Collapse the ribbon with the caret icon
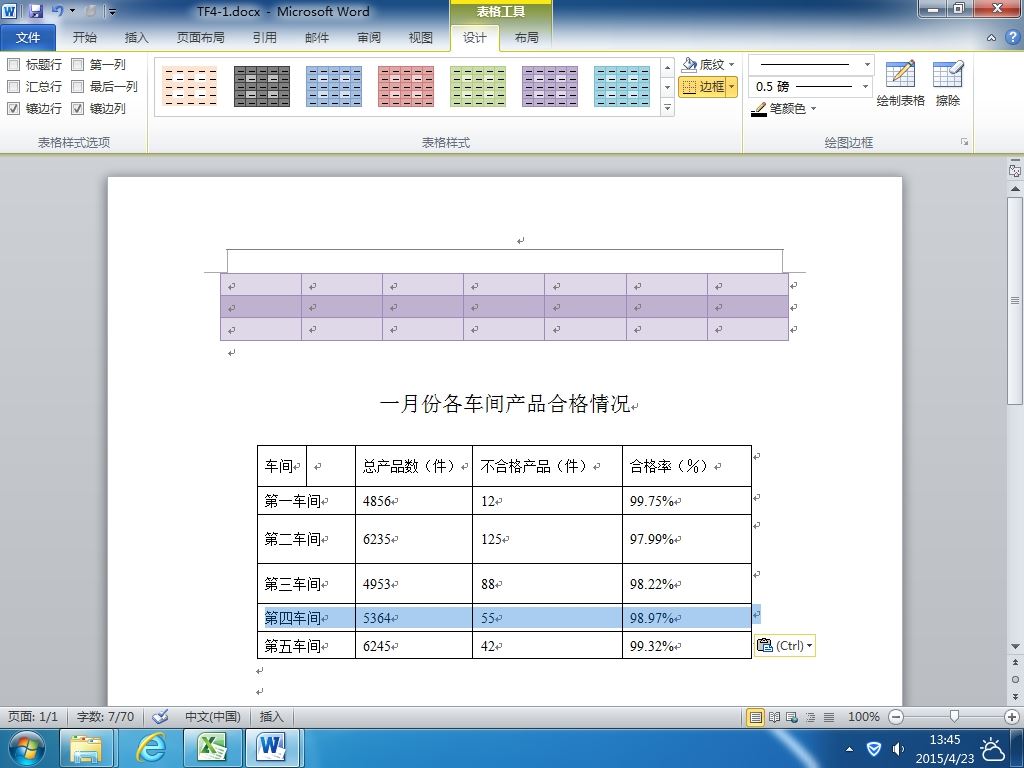Image resolution: width=1024 pixels, height=768 pixels. pyautogui.click(x=991, y=38)
